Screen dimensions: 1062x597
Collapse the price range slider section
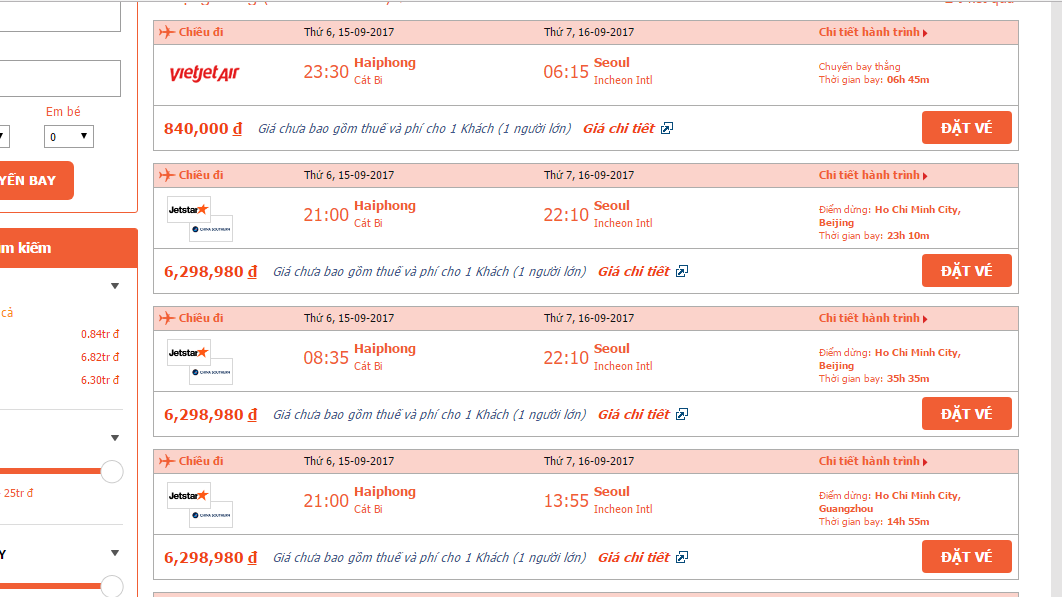tap(115, 438)
